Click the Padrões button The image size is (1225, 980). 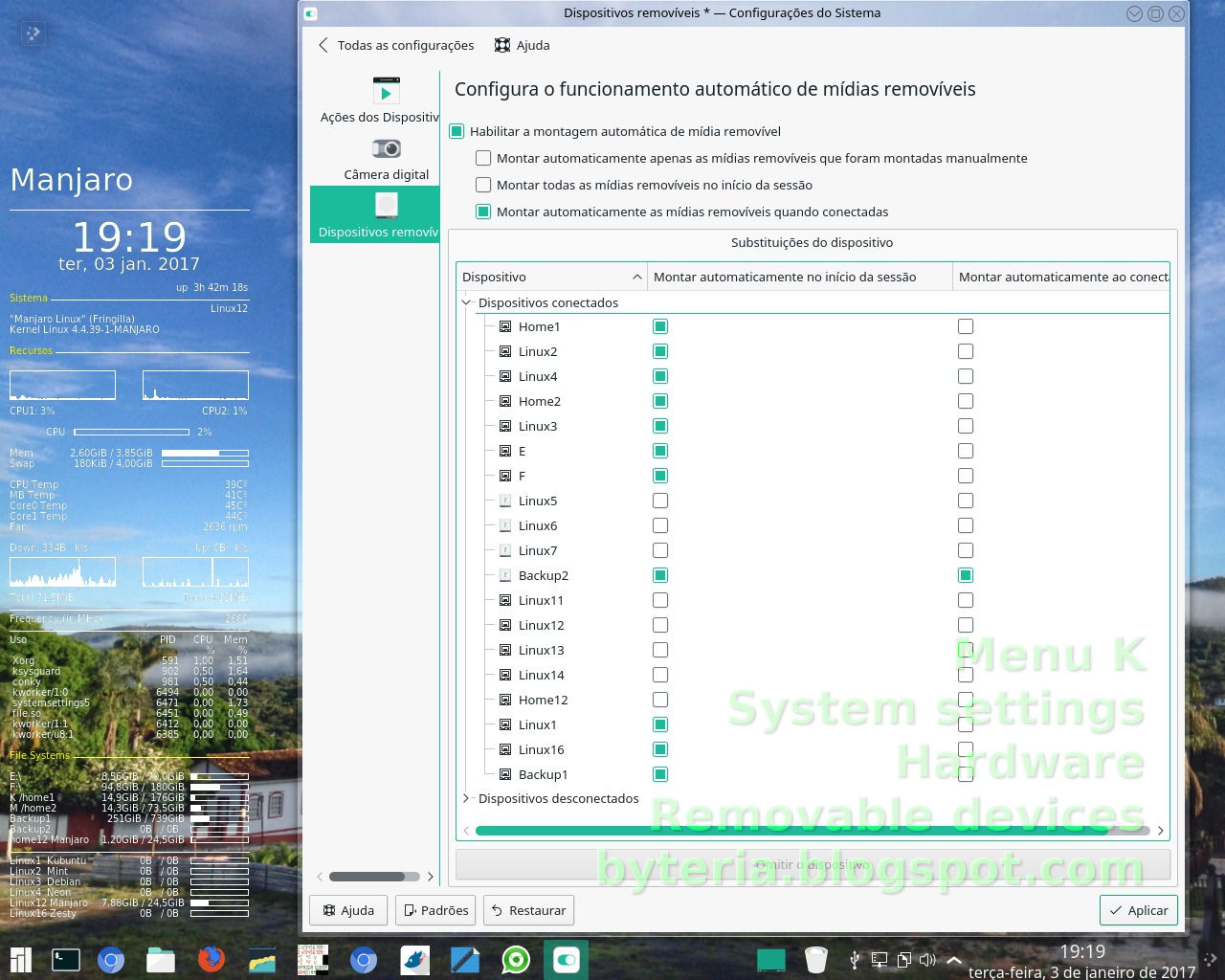coord(434,910)
